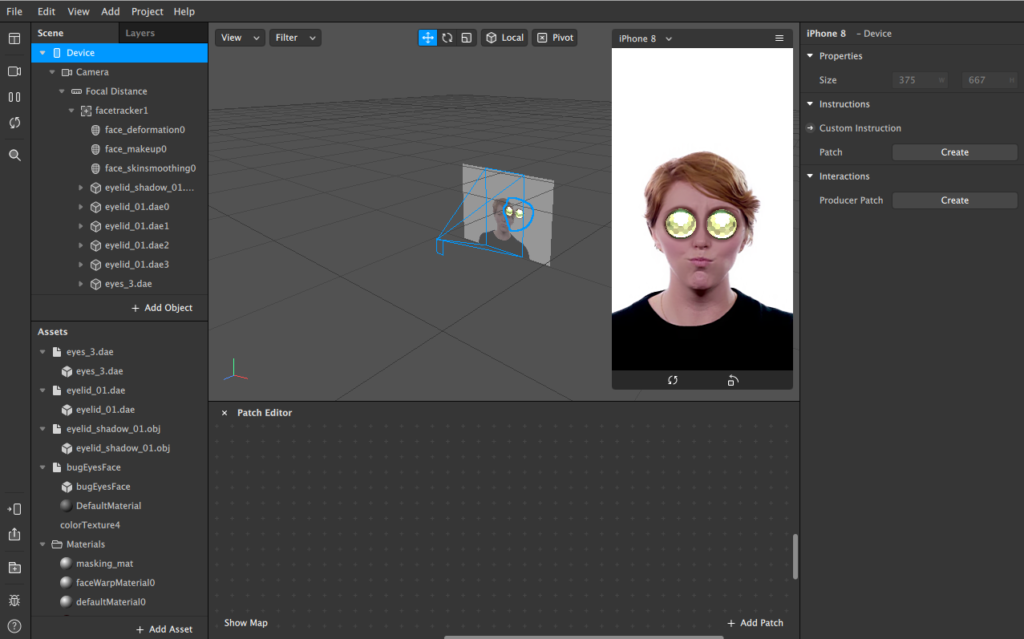Open the simulator hamburger menu
Image resolution: width=1024 pixels, height=639 pixels.
(779, 39)
